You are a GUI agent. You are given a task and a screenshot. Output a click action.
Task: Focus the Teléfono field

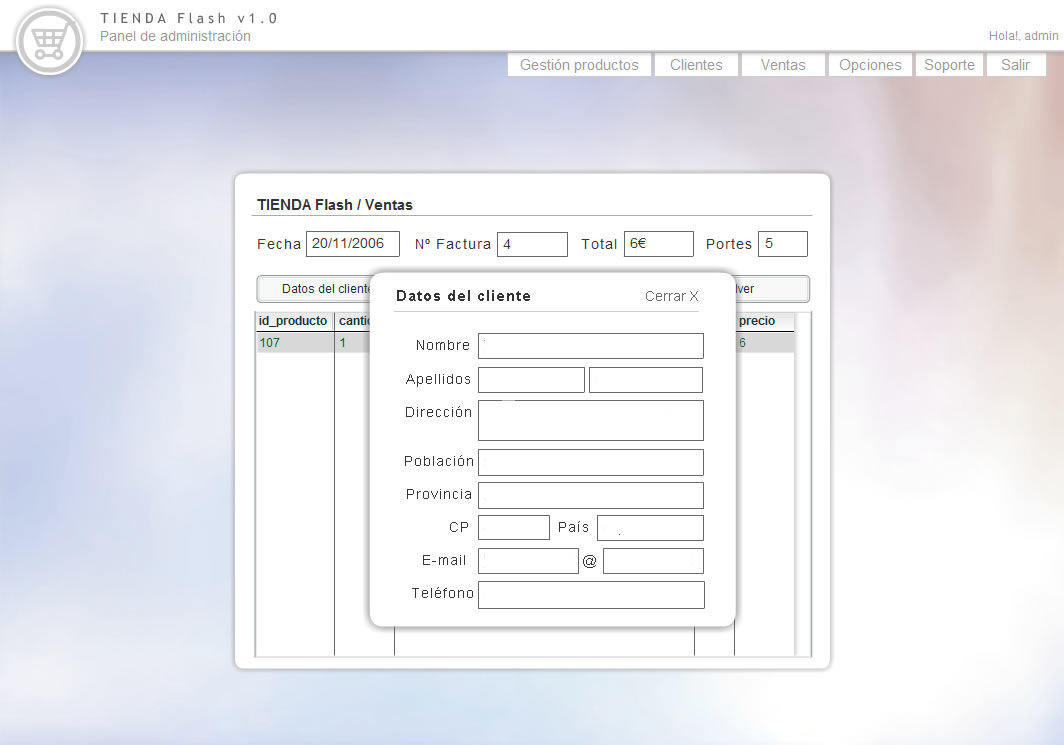tap(591, 595)
